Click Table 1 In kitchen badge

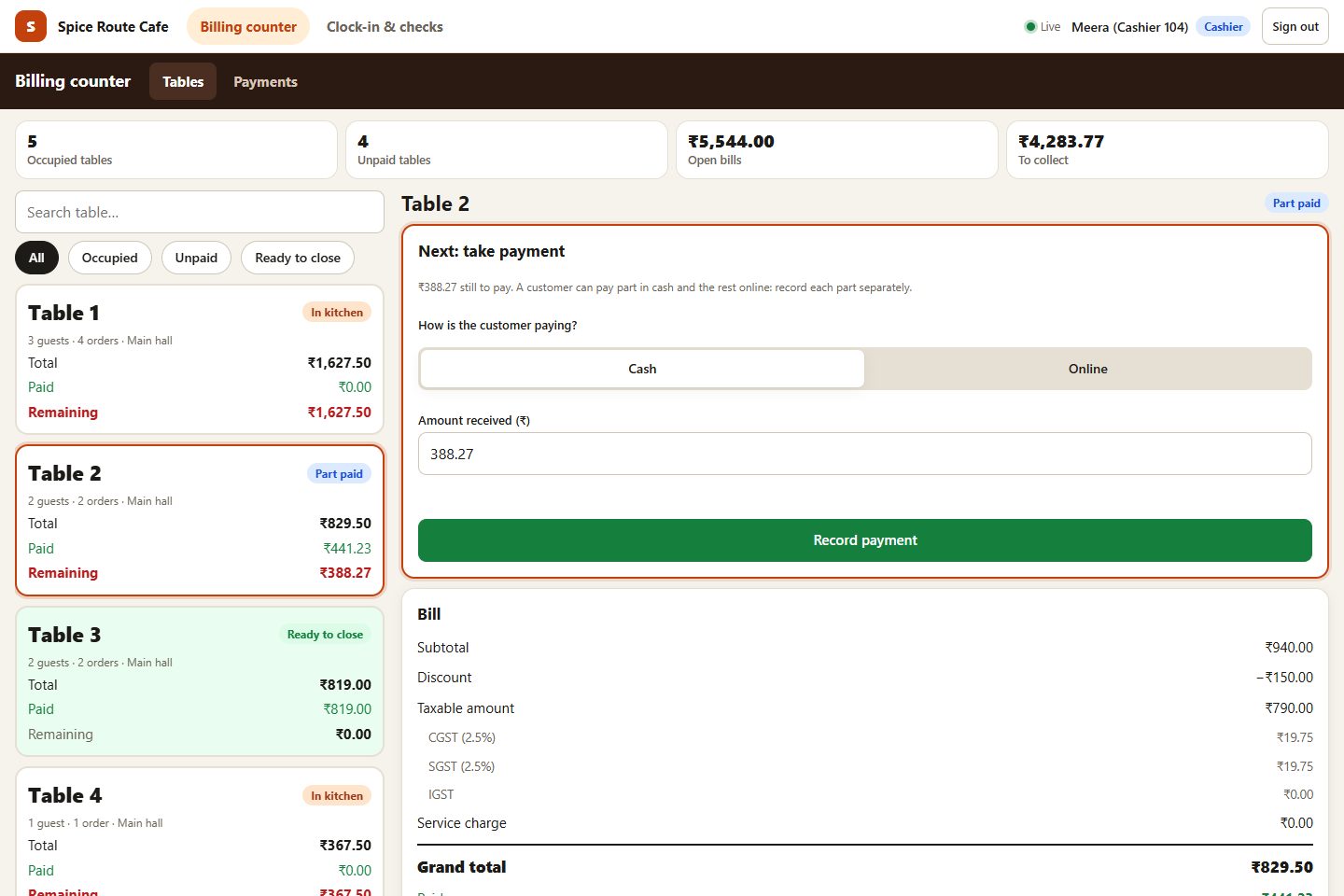pos(337,313)
